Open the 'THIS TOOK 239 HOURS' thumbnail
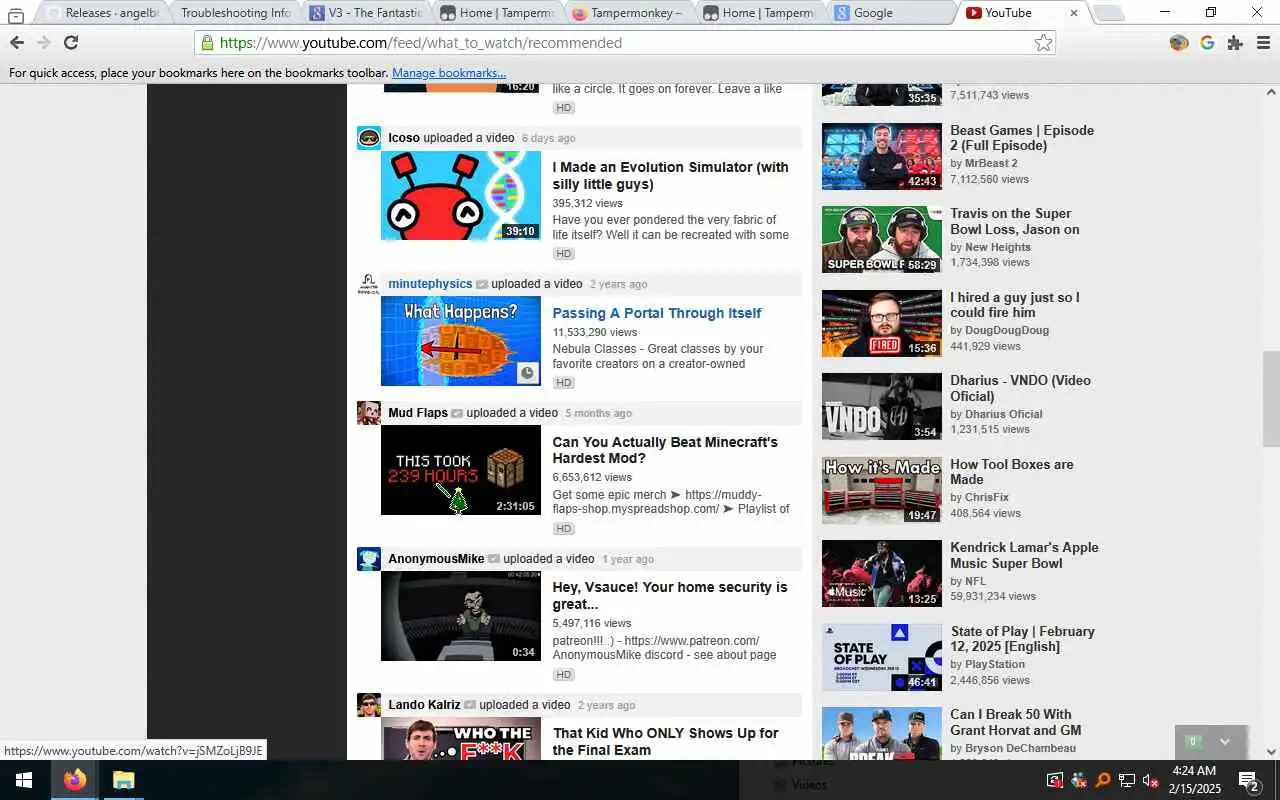The height and width of the screenshot is (800, 1280). [460, 470]
